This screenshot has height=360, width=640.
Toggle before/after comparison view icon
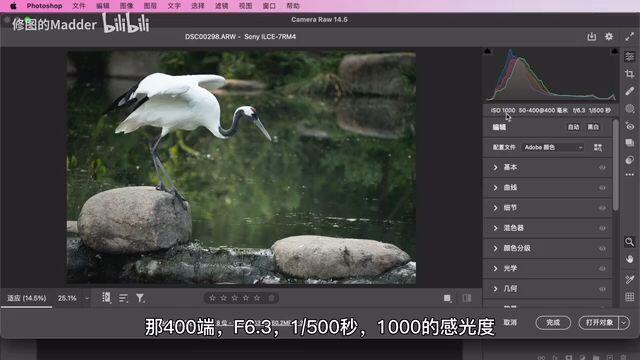click(467, 298)
